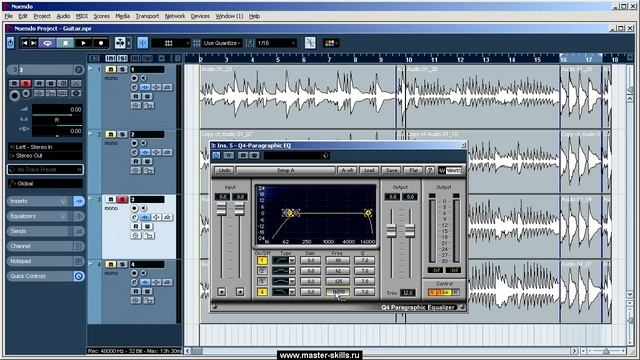The height and width of the screenshot is (360, 640).
Task: Click the Snap to Zero Crossing icon
Action: (310, 43)
